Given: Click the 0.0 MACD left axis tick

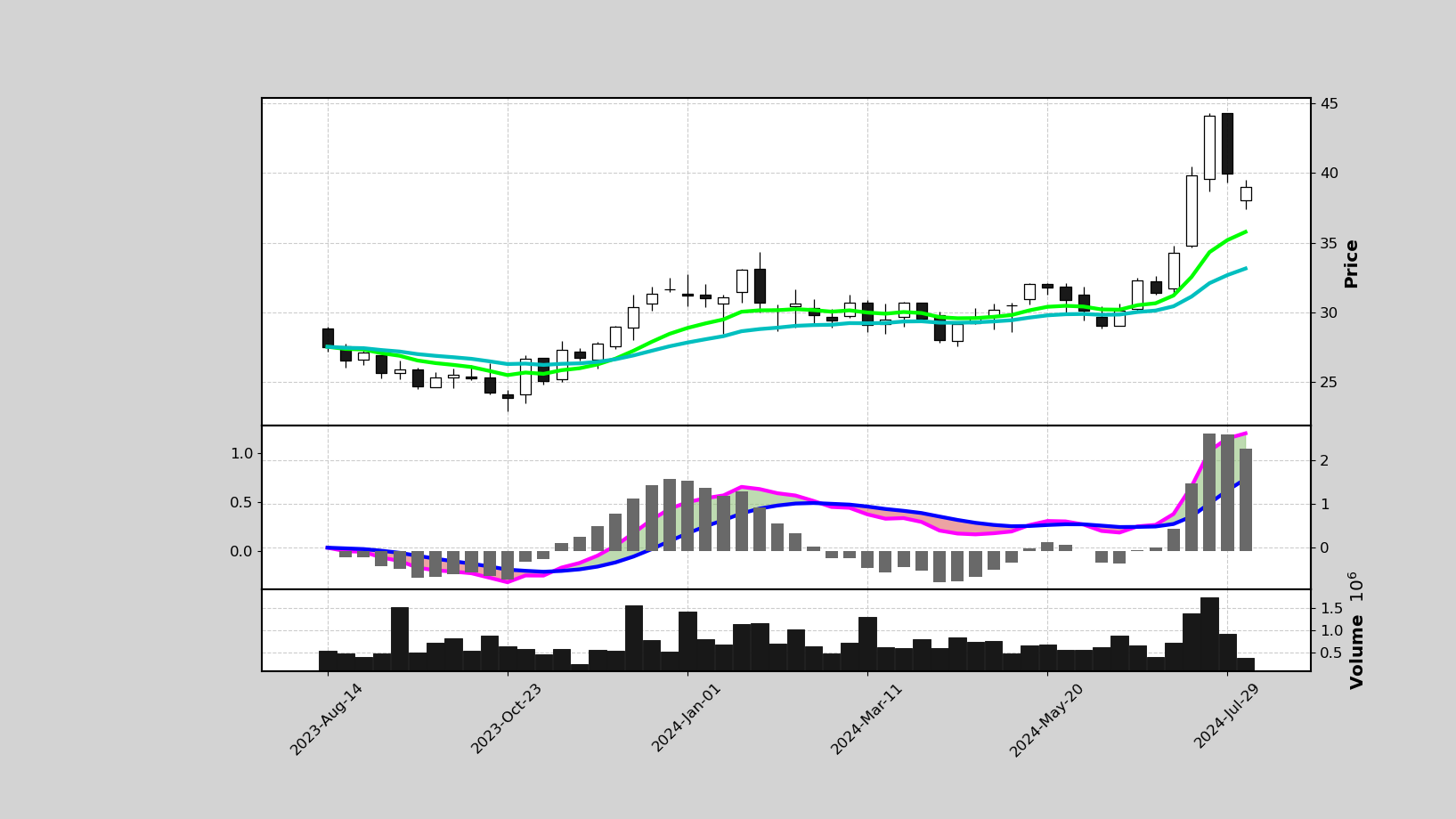Looking at the screenshot, I should coord(242,551).
